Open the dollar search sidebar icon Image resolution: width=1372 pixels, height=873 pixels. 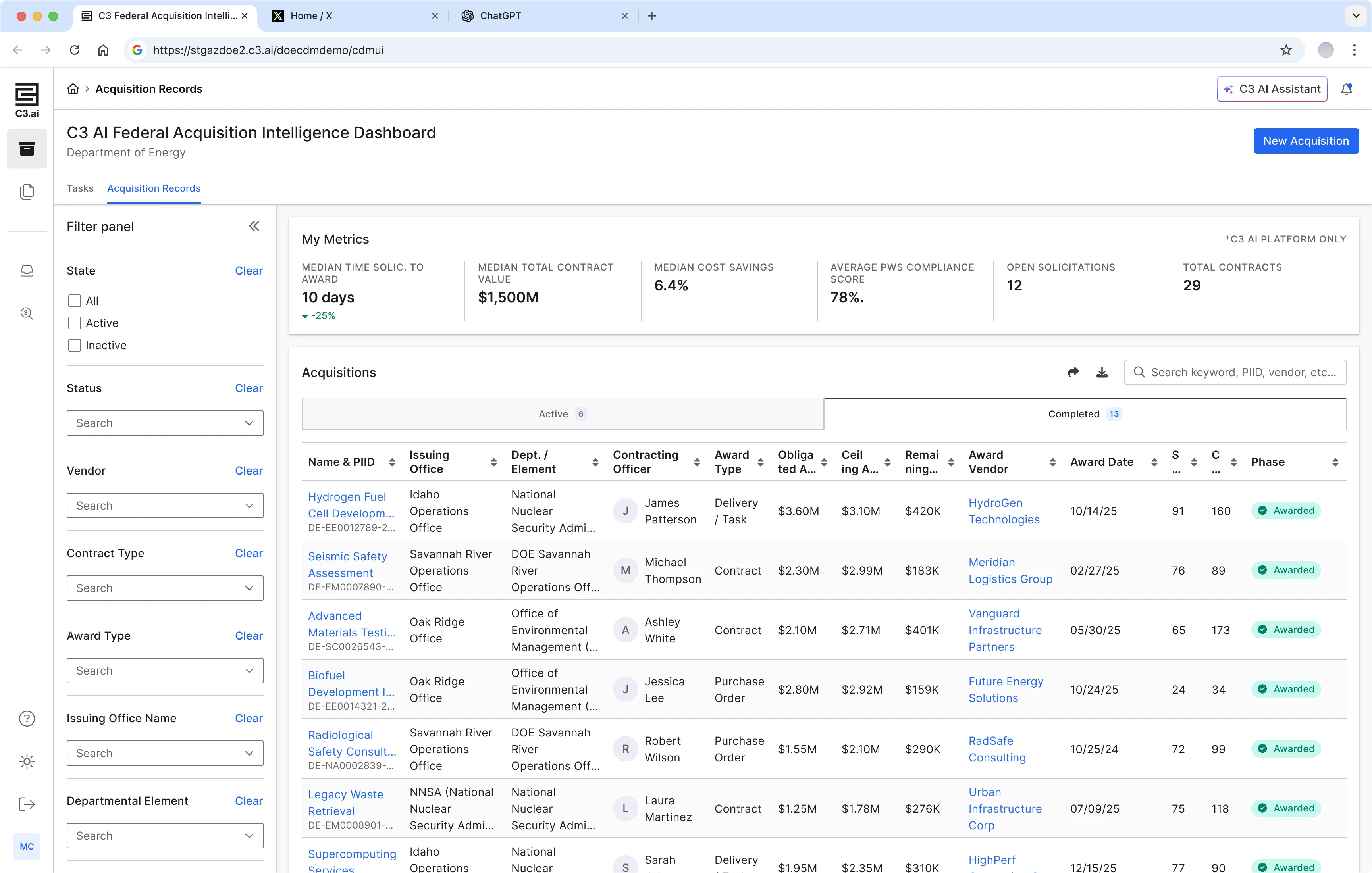click(x=27, y=313)
